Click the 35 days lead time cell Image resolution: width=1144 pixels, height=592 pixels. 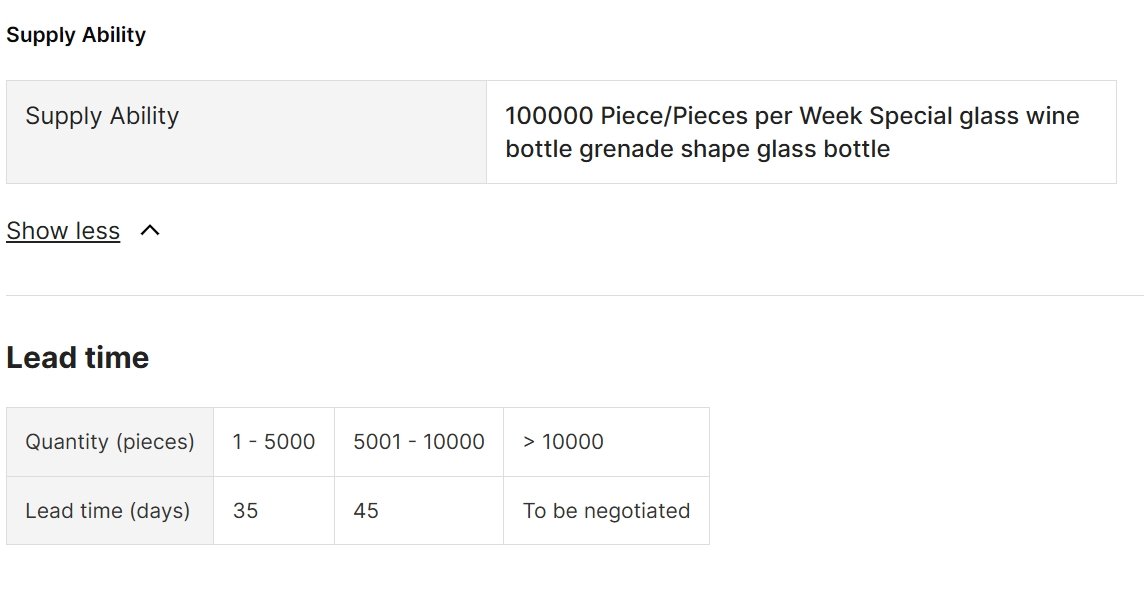(274, 511)
